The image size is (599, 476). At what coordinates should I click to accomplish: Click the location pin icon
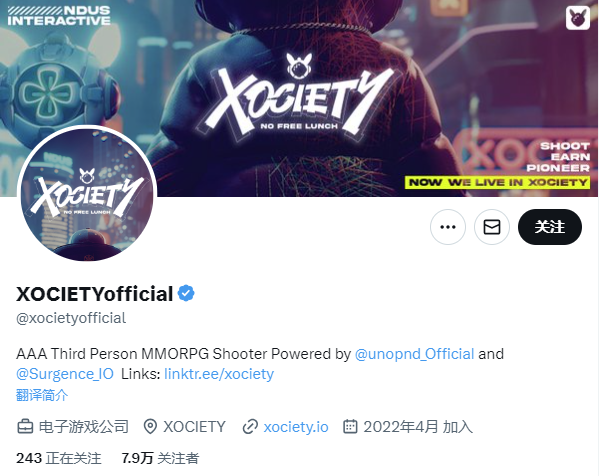pos(150,426)
